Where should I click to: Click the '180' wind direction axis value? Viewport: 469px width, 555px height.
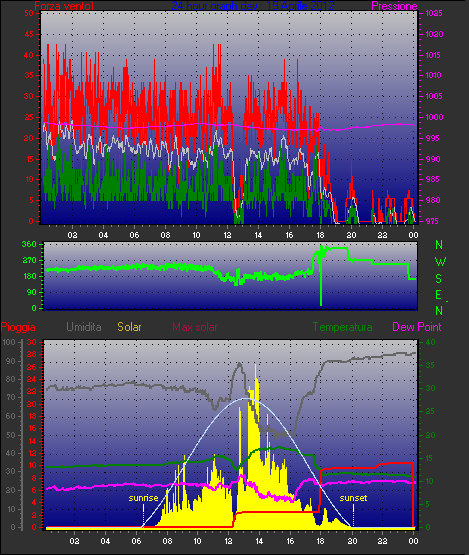click(29, 276)
